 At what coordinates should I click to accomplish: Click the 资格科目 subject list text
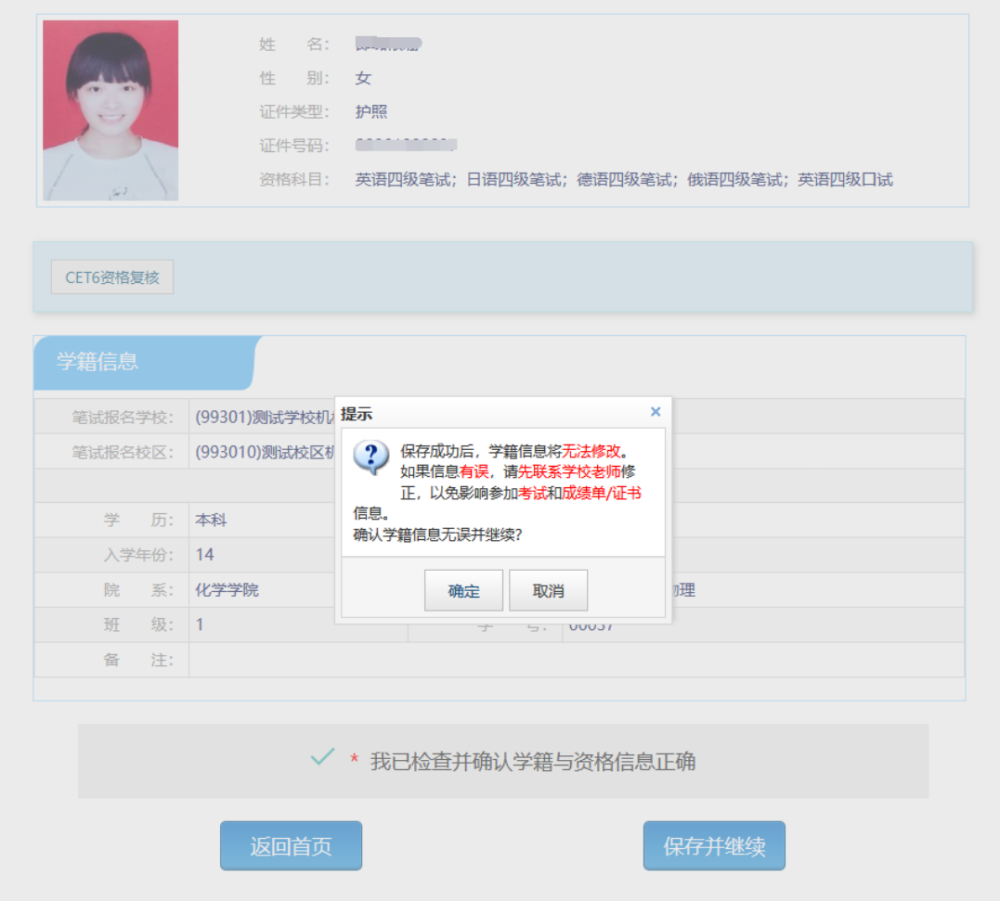click(x=624, y=180)
